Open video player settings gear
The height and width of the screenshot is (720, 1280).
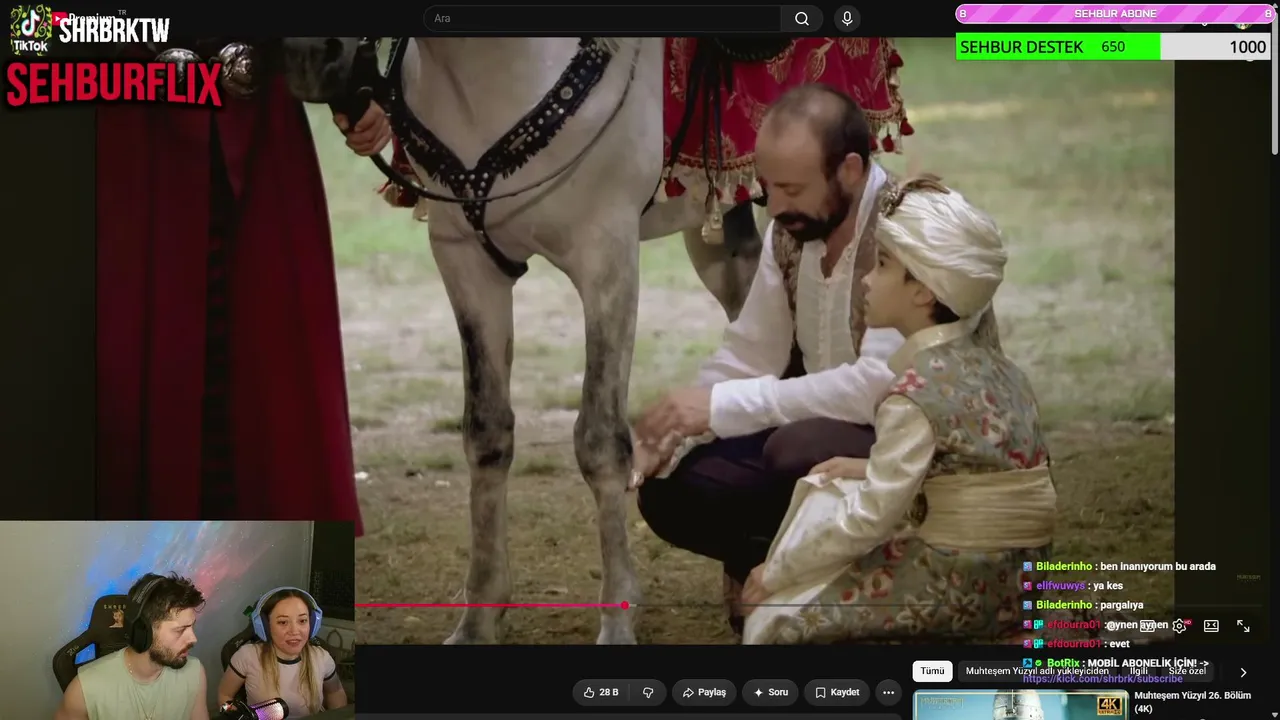(1179, 626)
